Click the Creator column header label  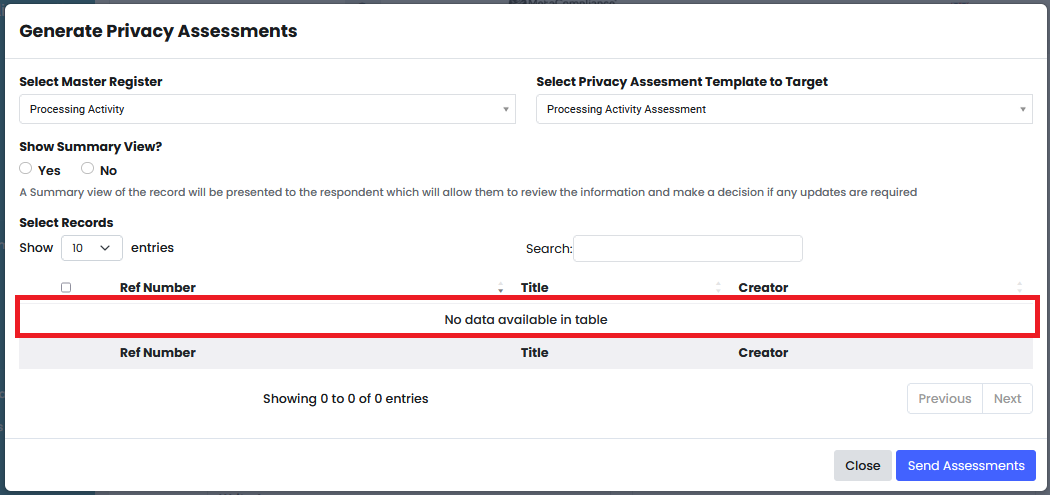point(763,287)
